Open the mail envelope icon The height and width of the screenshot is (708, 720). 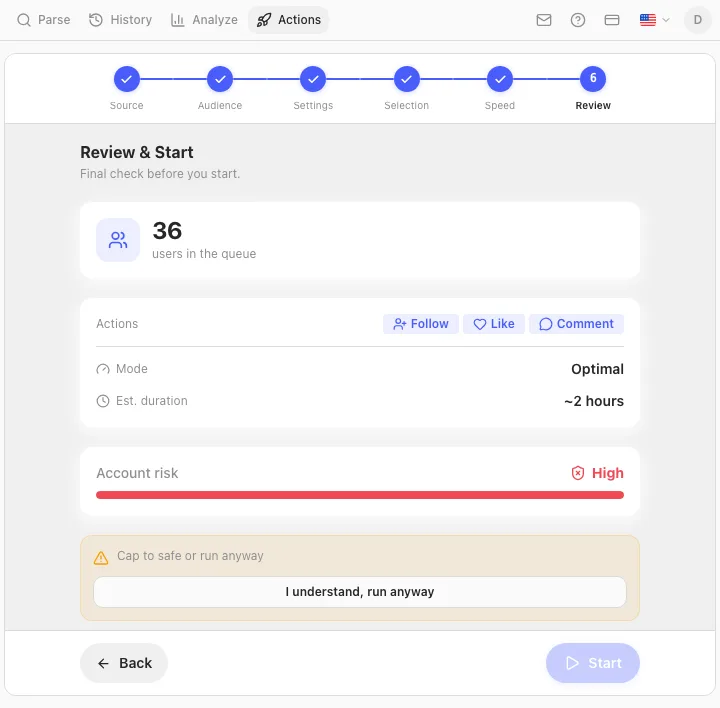(544, 20)
